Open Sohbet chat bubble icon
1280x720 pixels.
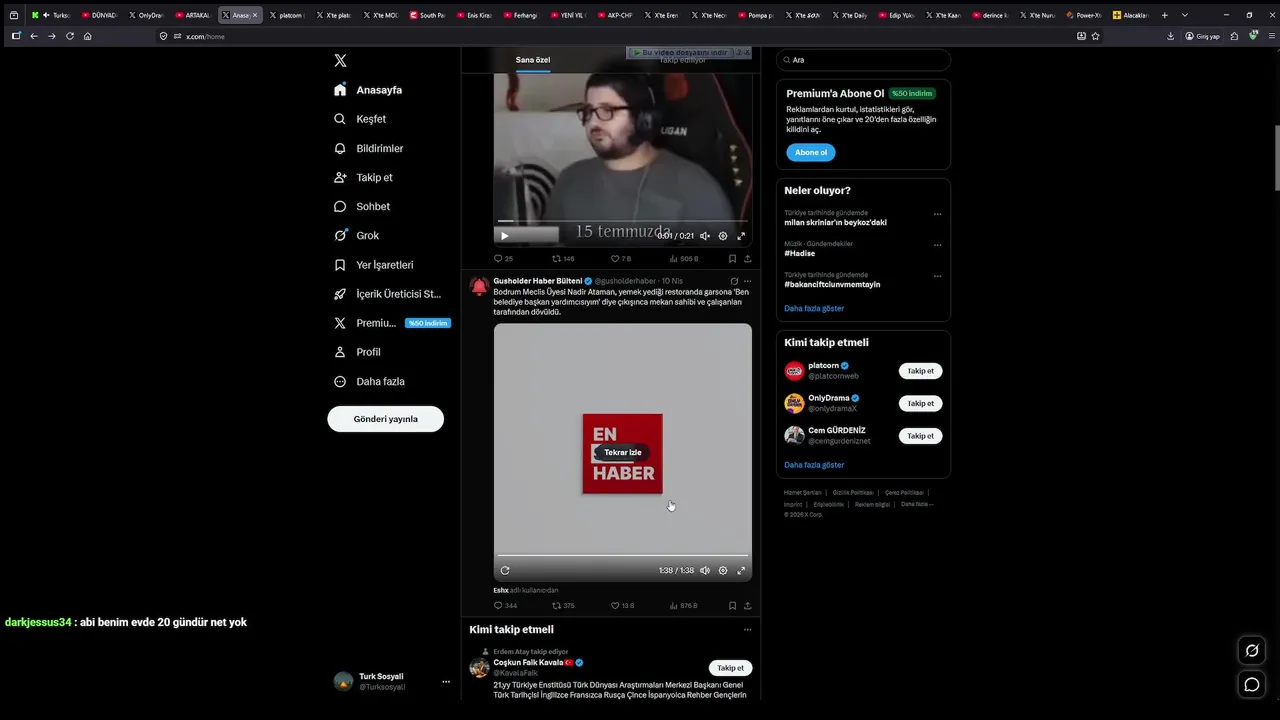(340, 206)
